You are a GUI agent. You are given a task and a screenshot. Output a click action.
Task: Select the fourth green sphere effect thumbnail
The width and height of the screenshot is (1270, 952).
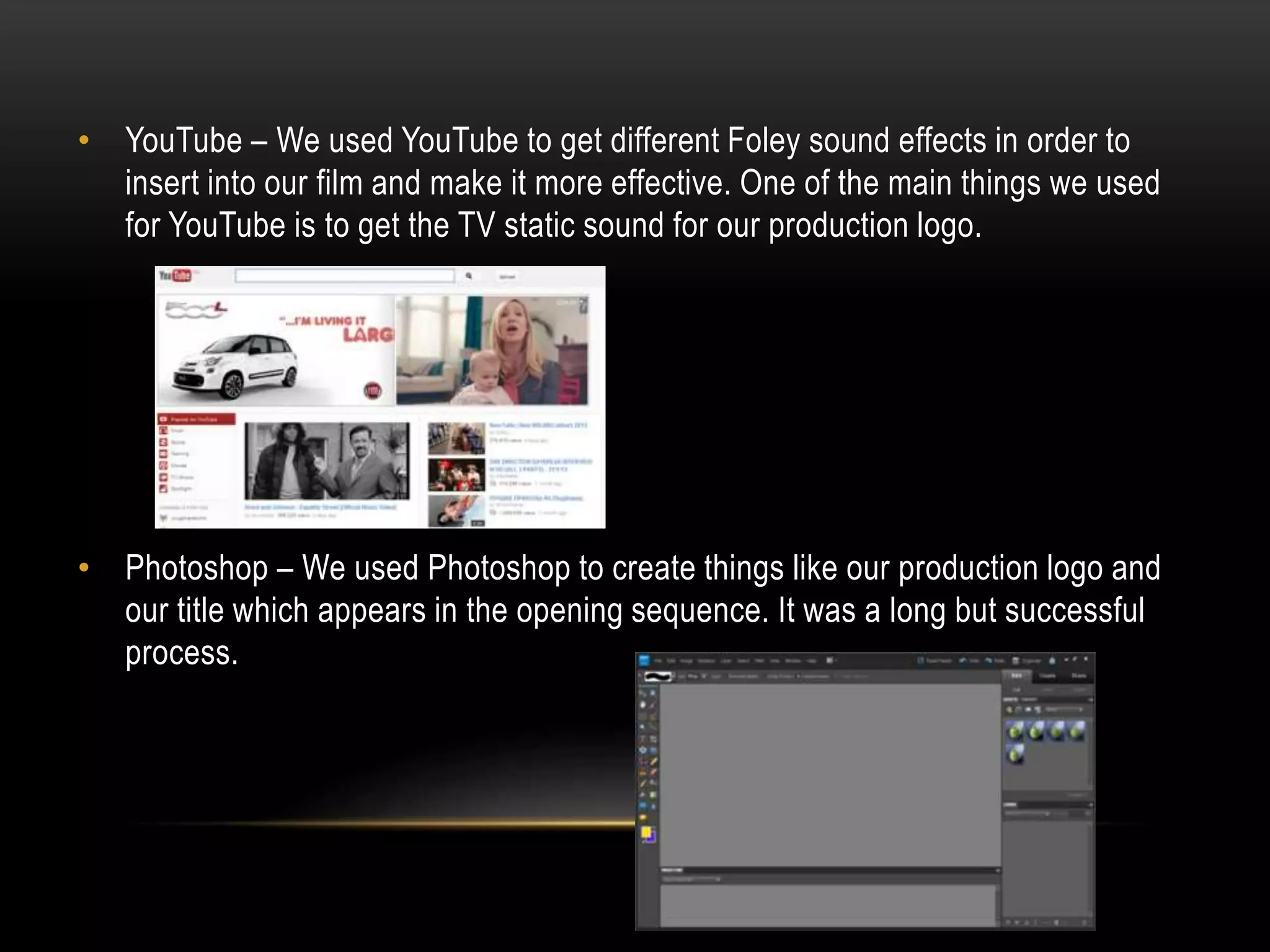tap(1076, 731)
